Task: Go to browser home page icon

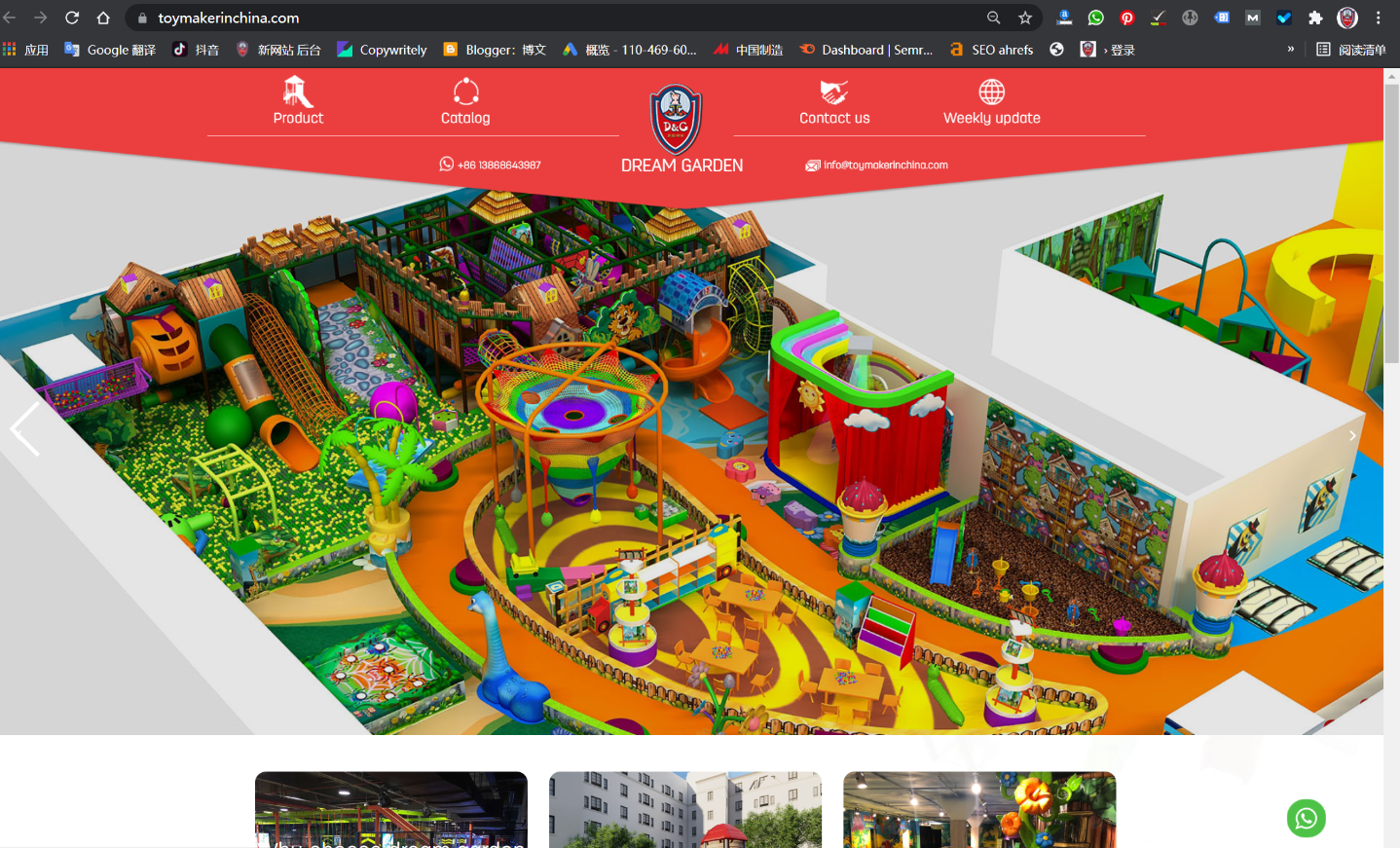Action: (103, 18)
